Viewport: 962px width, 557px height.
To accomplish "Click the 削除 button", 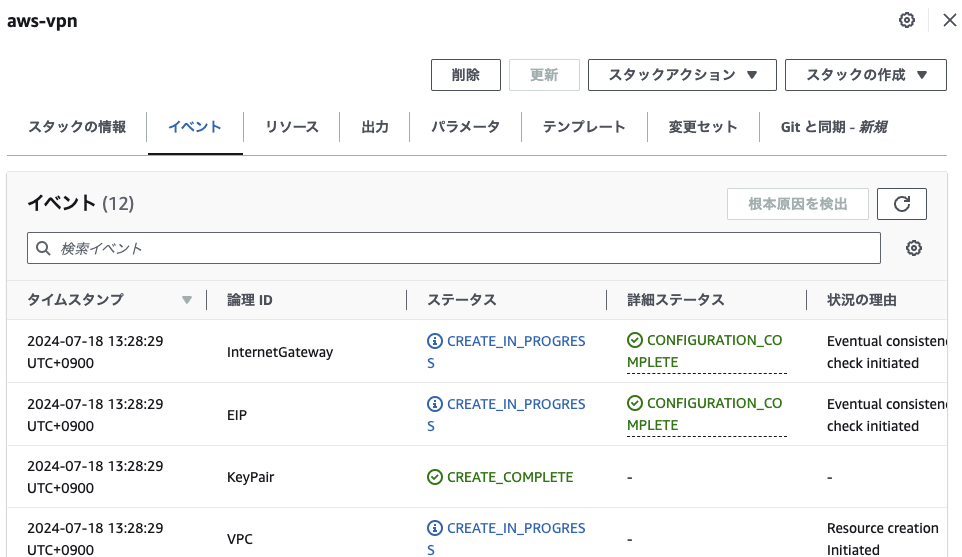I will [x=466, y=75].
